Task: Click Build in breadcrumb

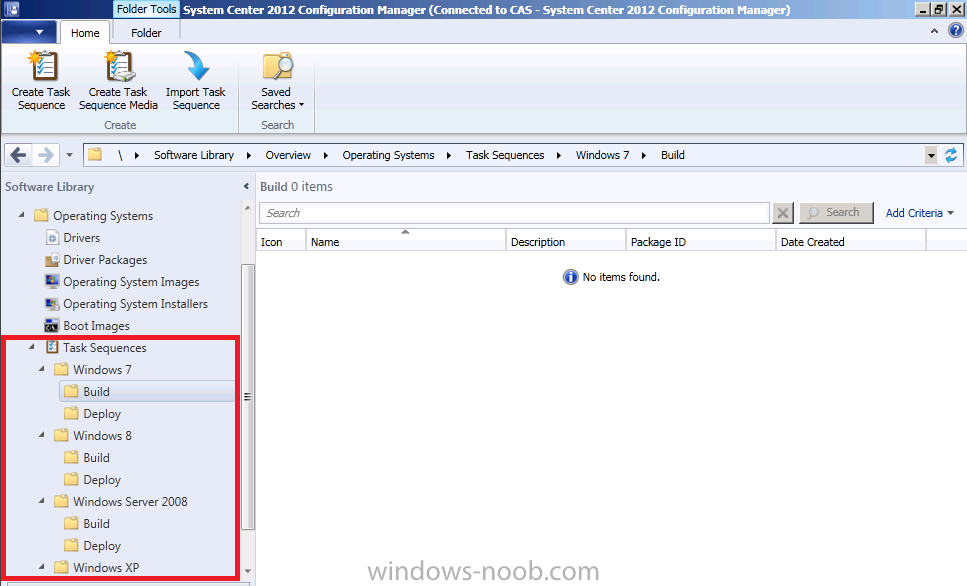Action: 673,155
